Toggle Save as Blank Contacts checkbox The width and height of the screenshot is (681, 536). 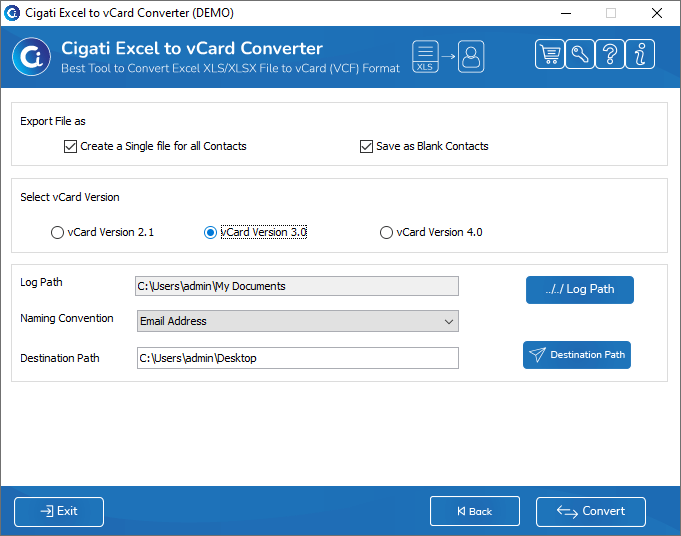pos(366,146)
